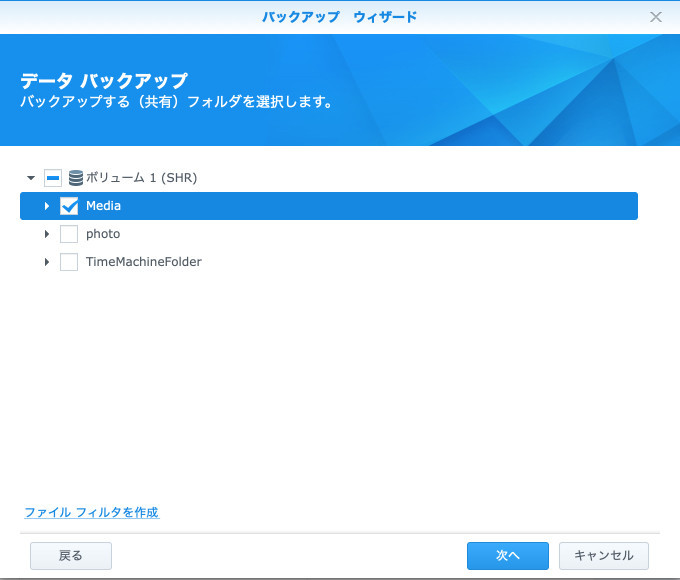Expand the TimeMachineFolder node

coord(47,262)
